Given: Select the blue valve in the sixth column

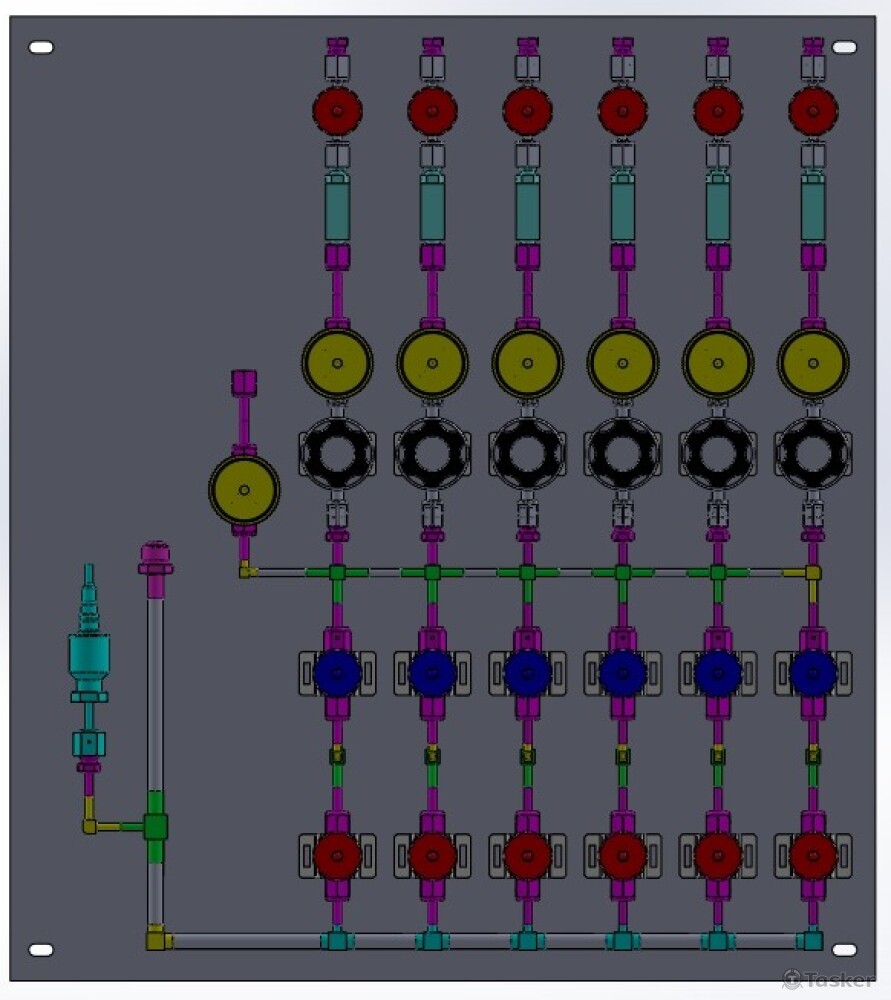Looking at the screenshot, I should pos(813,673).
